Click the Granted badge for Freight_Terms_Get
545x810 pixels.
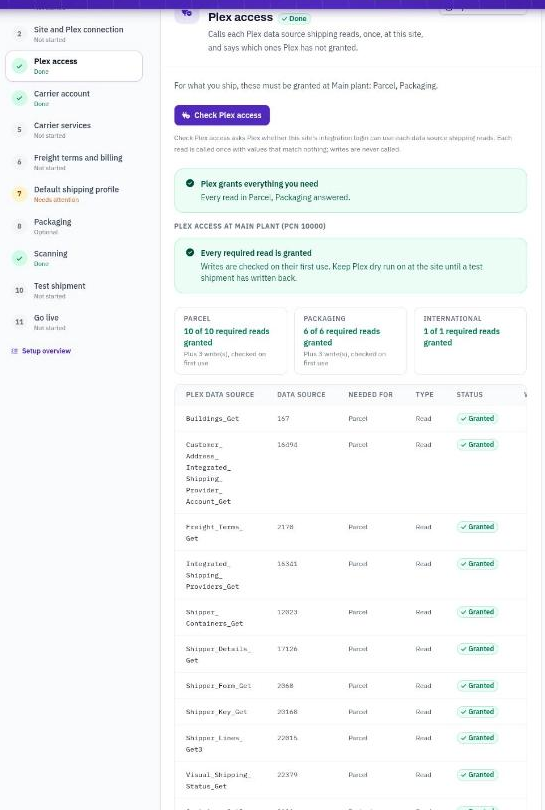(477, 527)
